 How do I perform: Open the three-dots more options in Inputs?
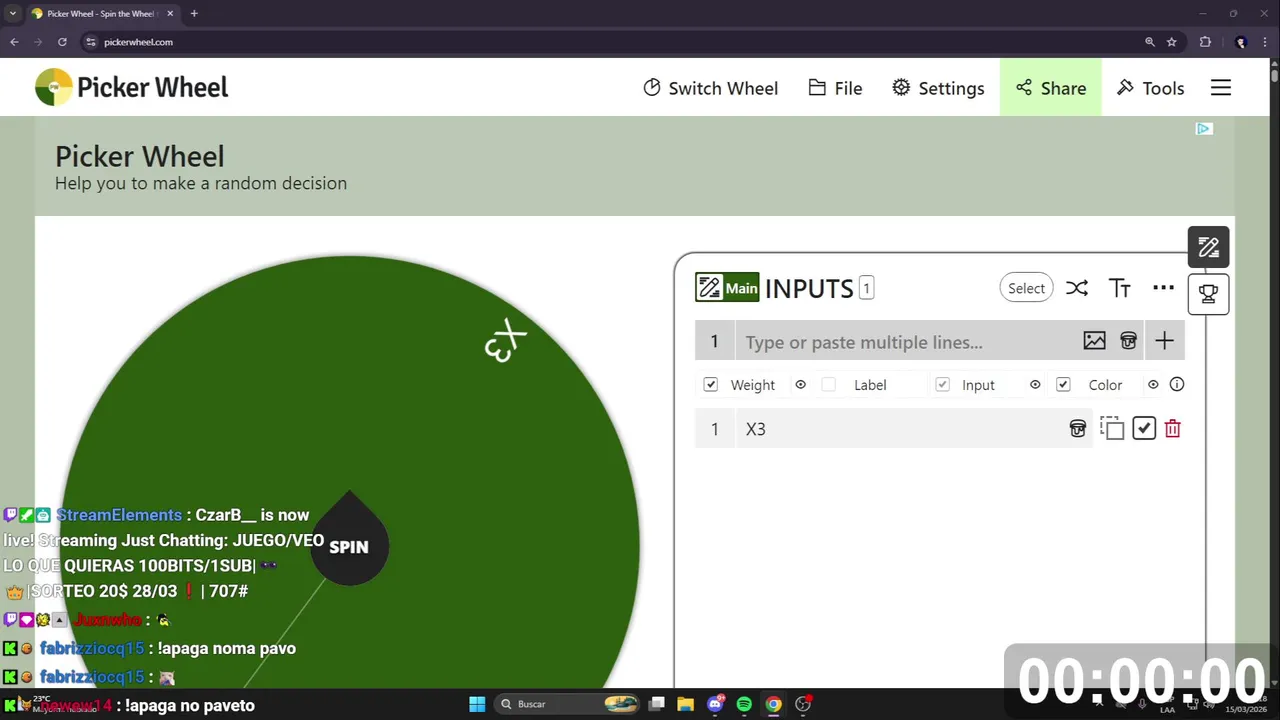coord(1163,288)
